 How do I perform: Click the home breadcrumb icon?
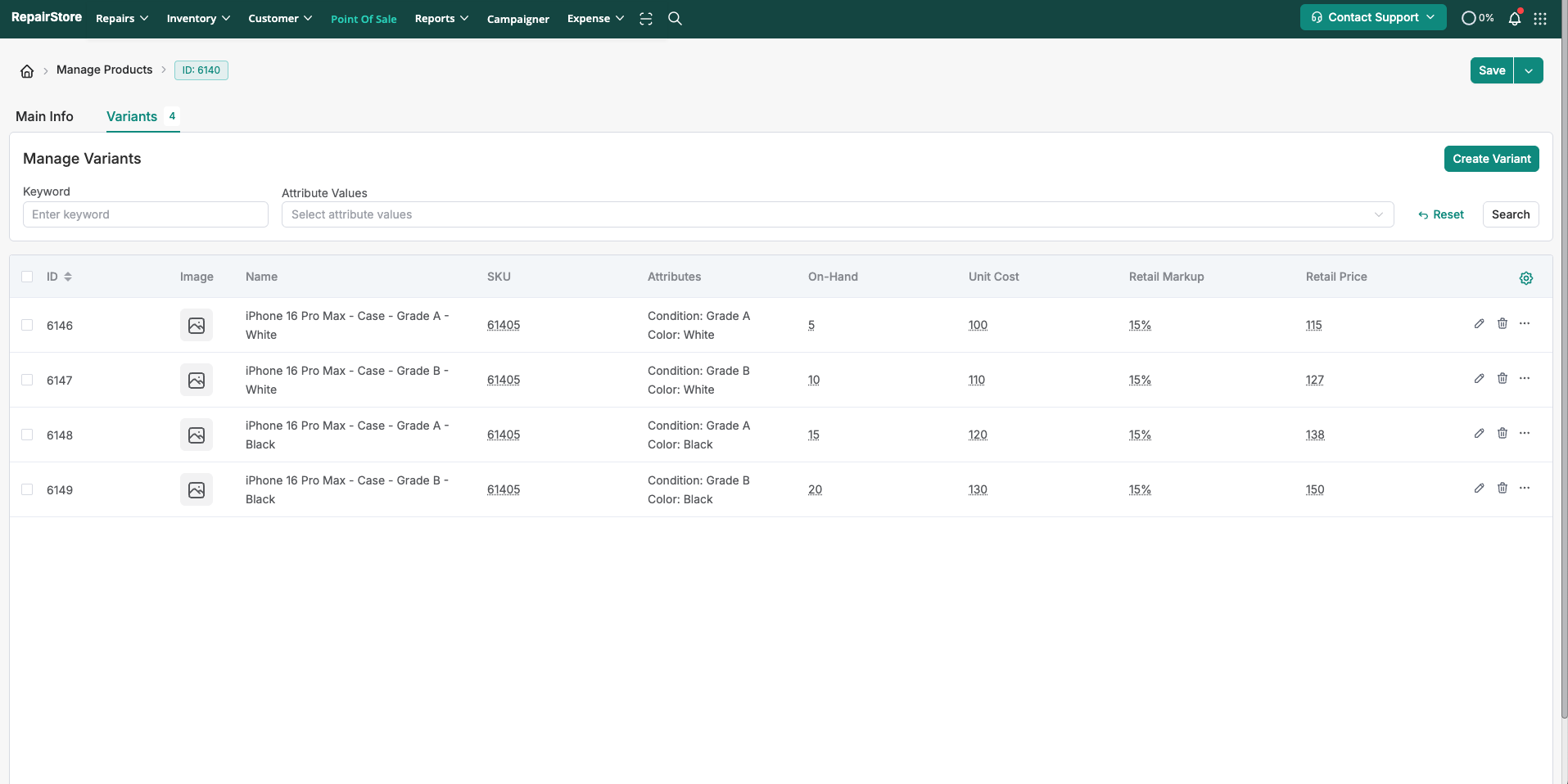27,71
